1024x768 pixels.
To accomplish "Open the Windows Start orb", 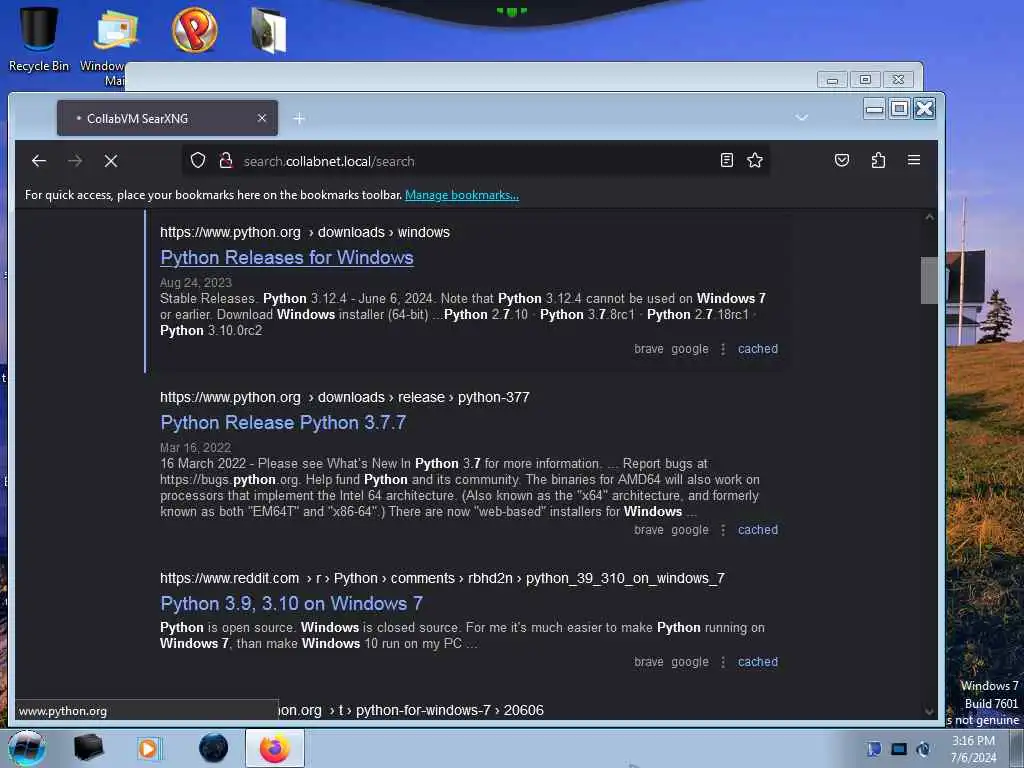I will click(27, 748).
